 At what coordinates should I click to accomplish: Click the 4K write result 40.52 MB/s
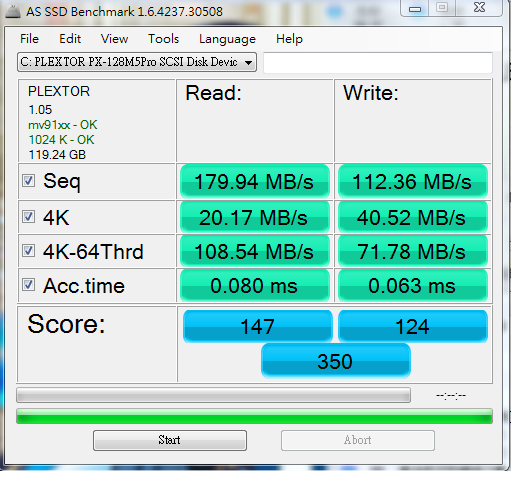[x=413, y=217]
